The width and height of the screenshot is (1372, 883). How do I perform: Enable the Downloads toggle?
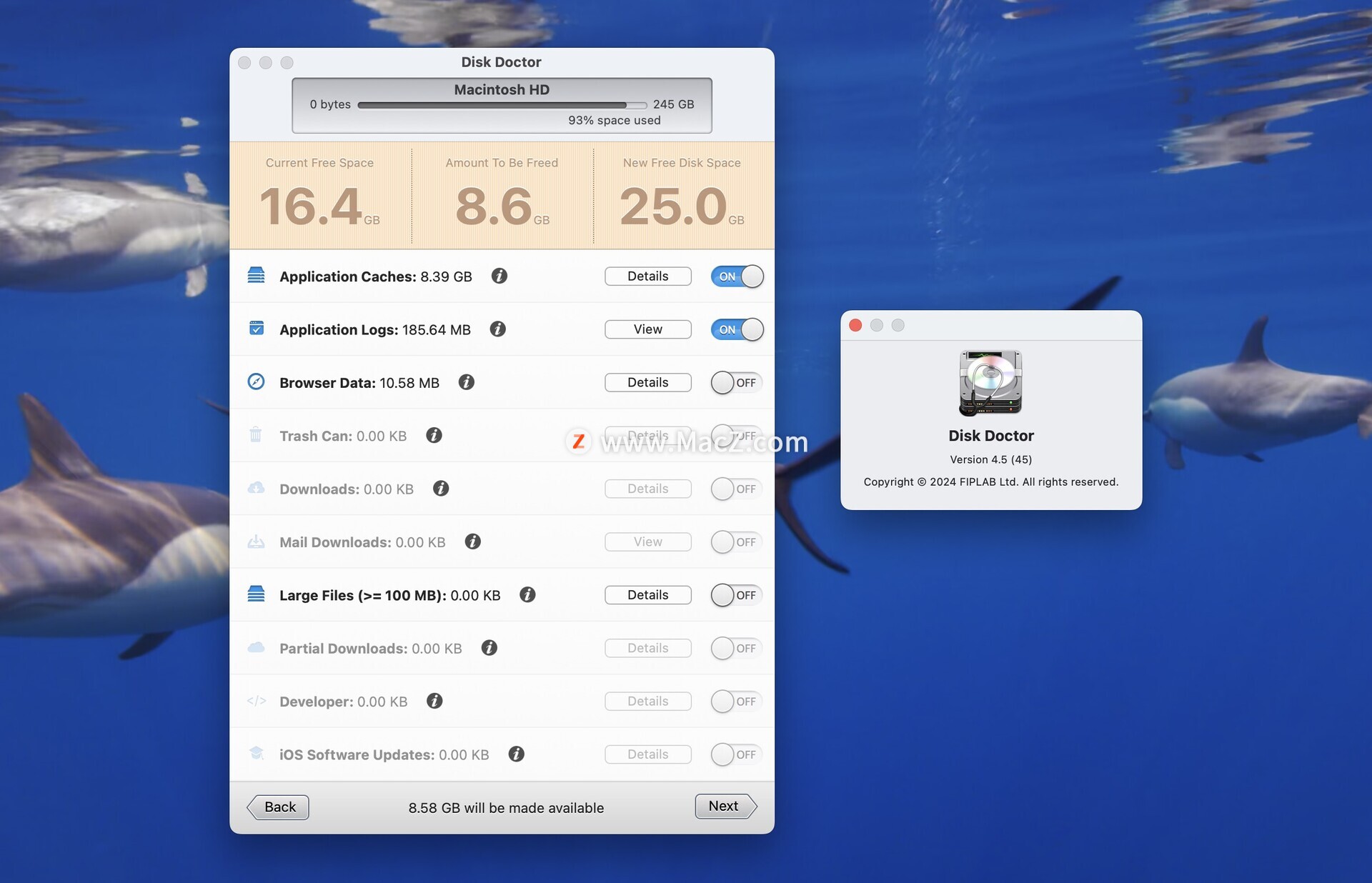tap(737, 489)
